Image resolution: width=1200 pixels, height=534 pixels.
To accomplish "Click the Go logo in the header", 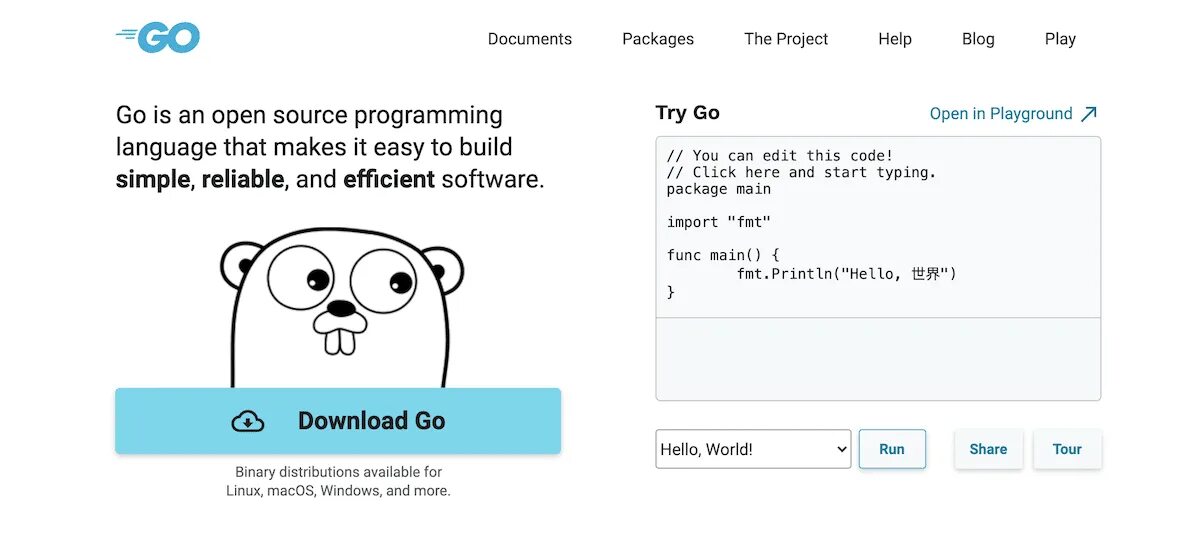I will 158,37.
